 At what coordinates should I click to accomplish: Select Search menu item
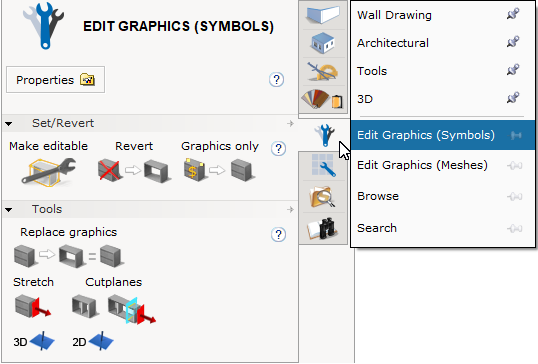pos(443,228)
